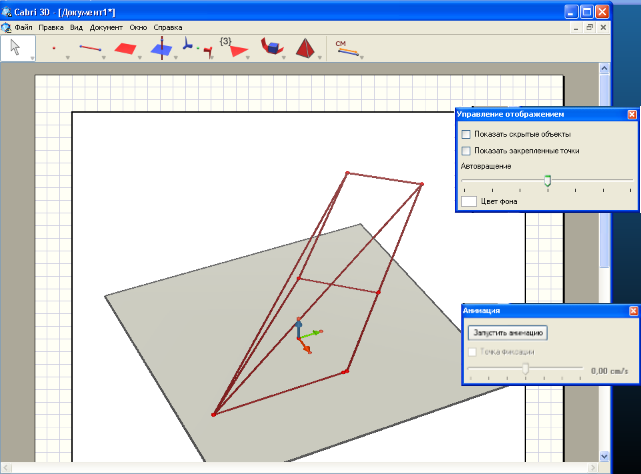Pick the Perpendicular construction tool
The width and height of the screenshot is (641, 474).
pos(161,47)
